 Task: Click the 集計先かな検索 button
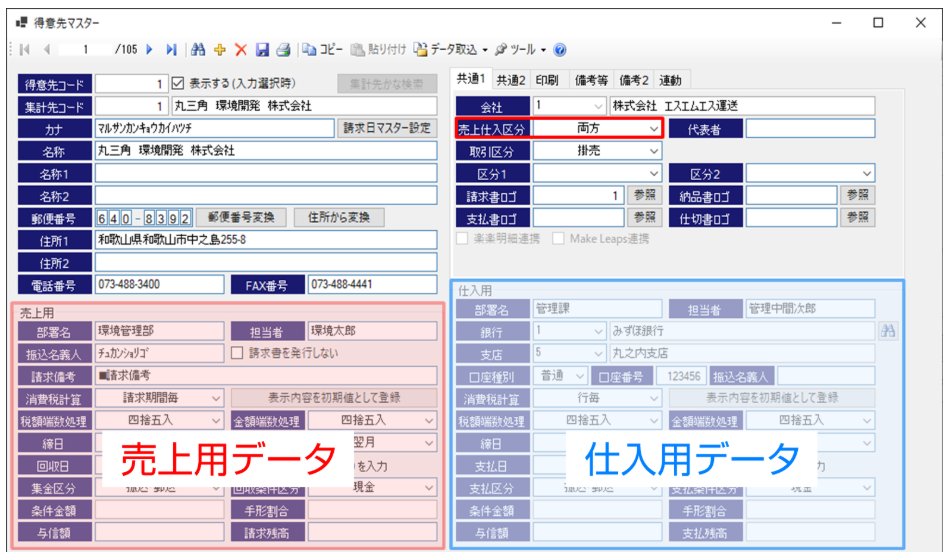(387, 84)
